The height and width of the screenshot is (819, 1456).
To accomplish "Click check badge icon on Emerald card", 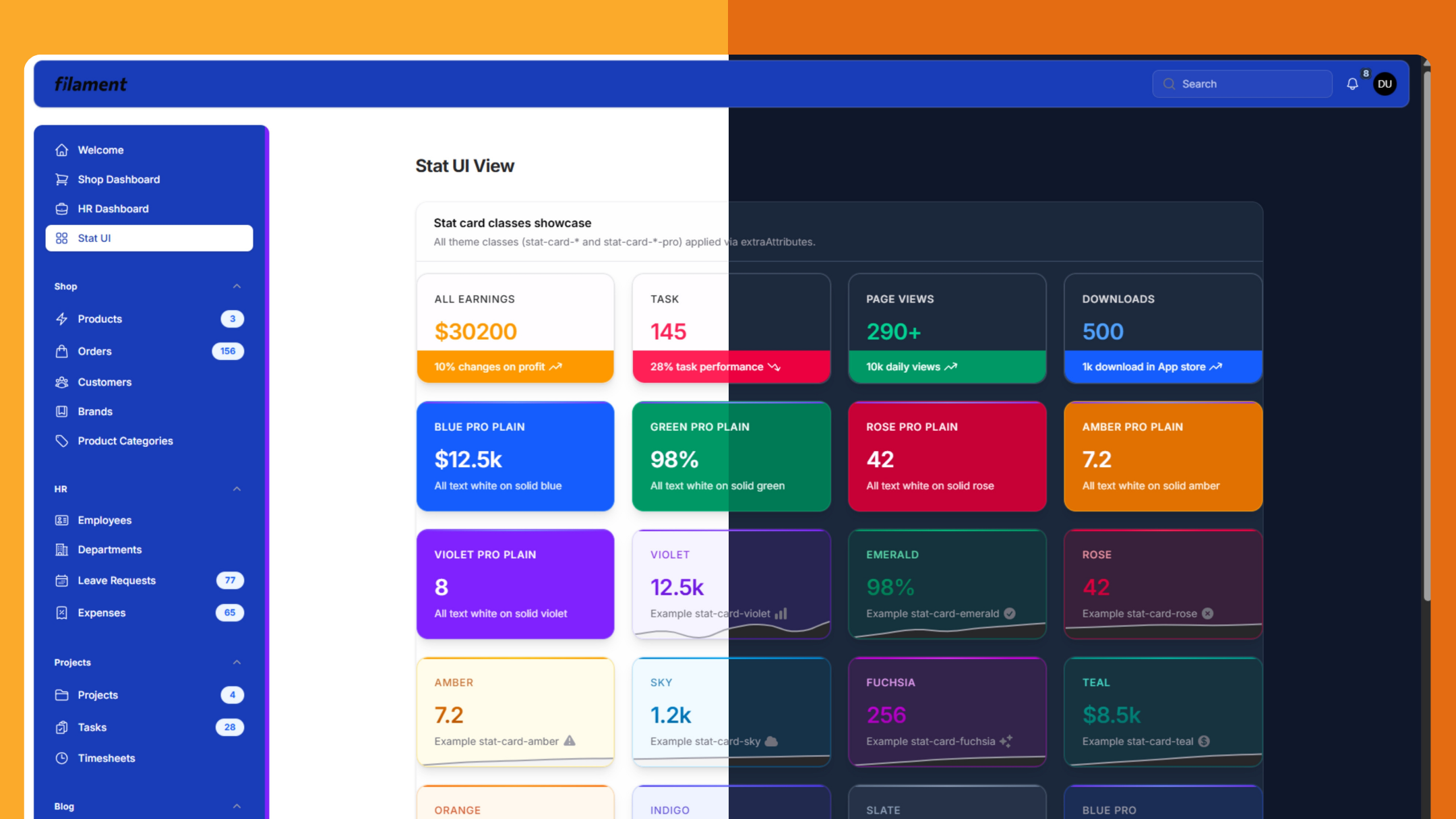I will coord(1009,613).
